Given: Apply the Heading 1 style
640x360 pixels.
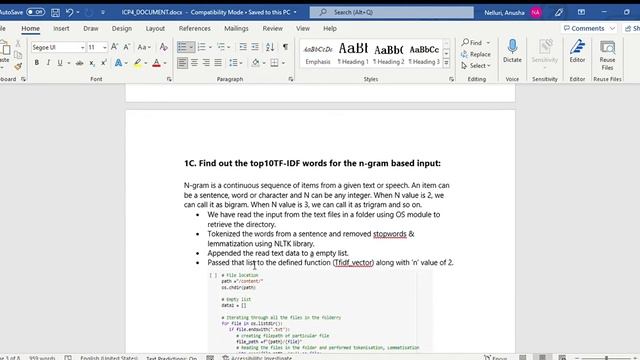Looking at the screenshot, I should (353, 54).
